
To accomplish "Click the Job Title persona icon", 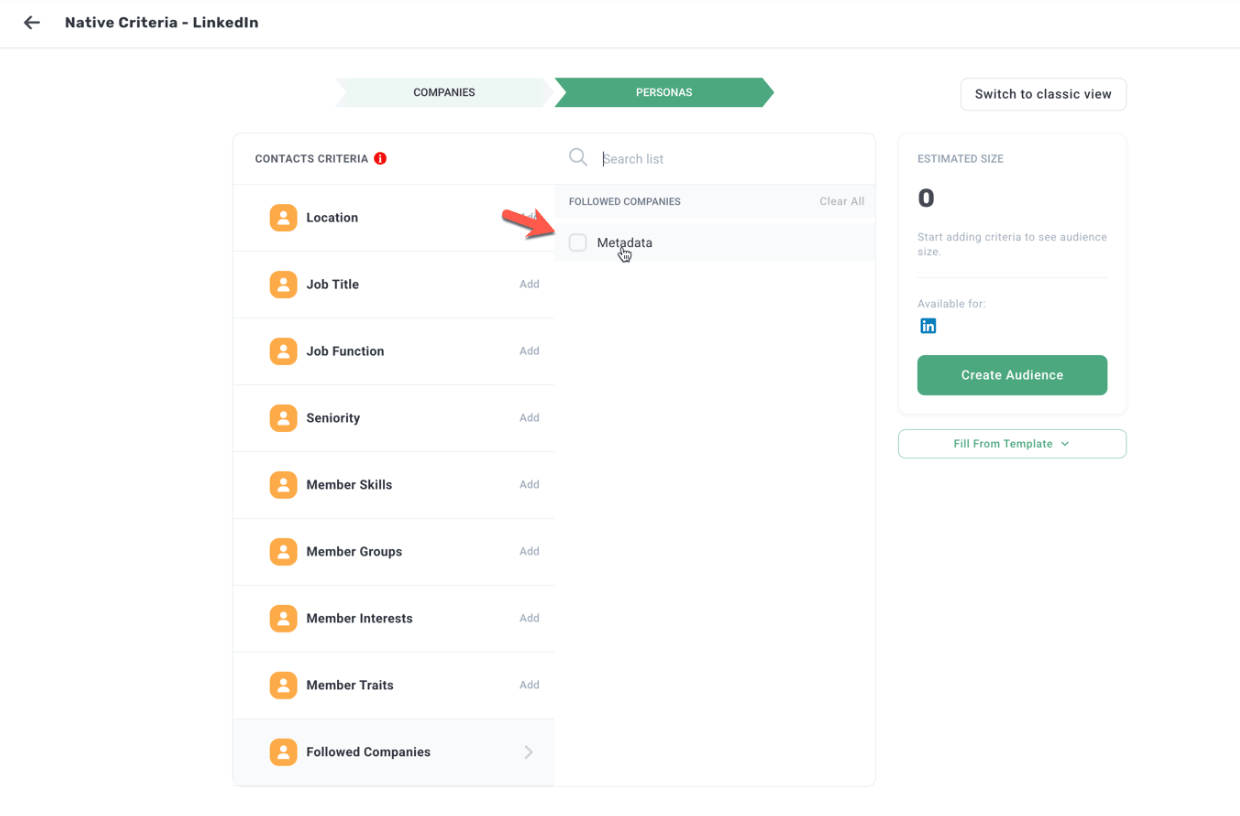I will click(283, 285).
